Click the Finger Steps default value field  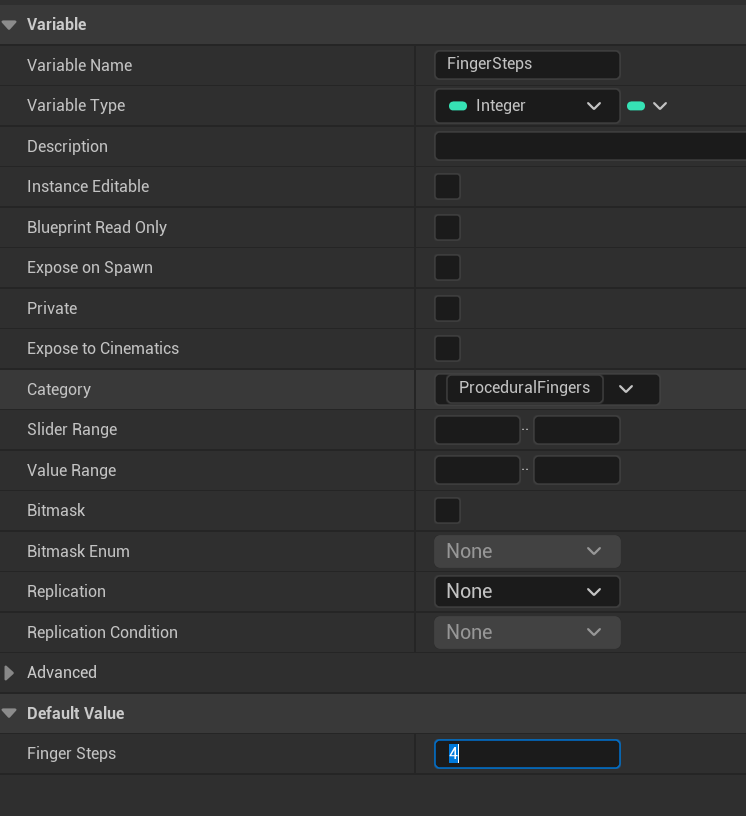(x=527, y=754)
